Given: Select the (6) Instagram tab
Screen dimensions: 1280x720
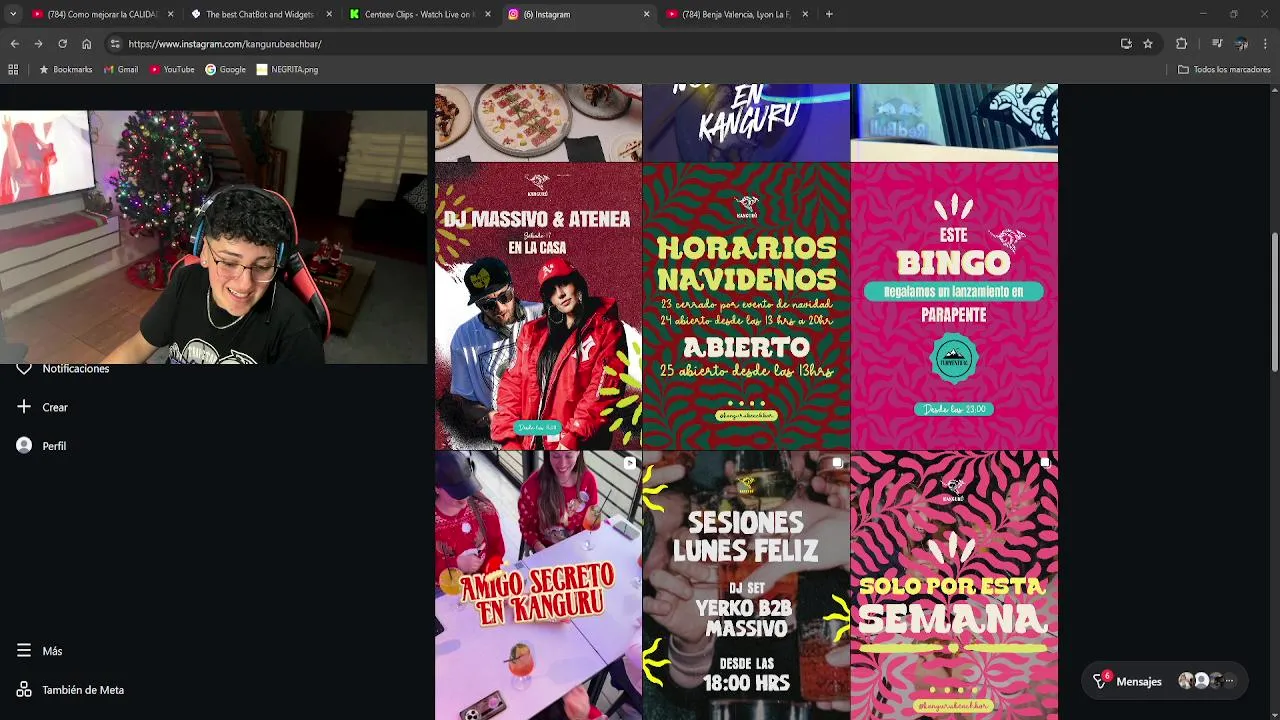Looking at the screenshot, I should [578, 14].
